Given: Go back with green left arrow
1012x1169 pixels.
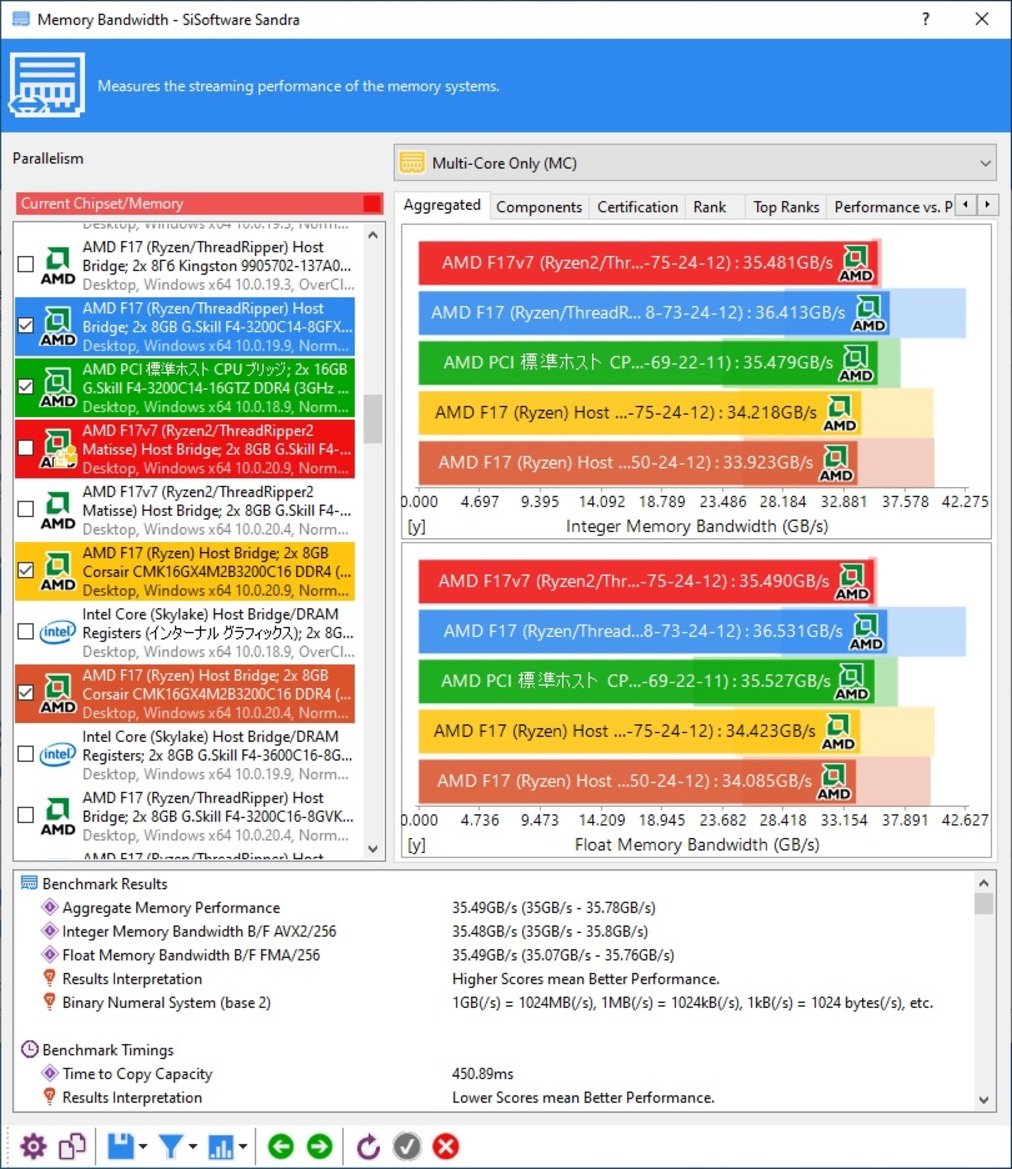Looking at the screenshot, I should tap(280, 1146).
